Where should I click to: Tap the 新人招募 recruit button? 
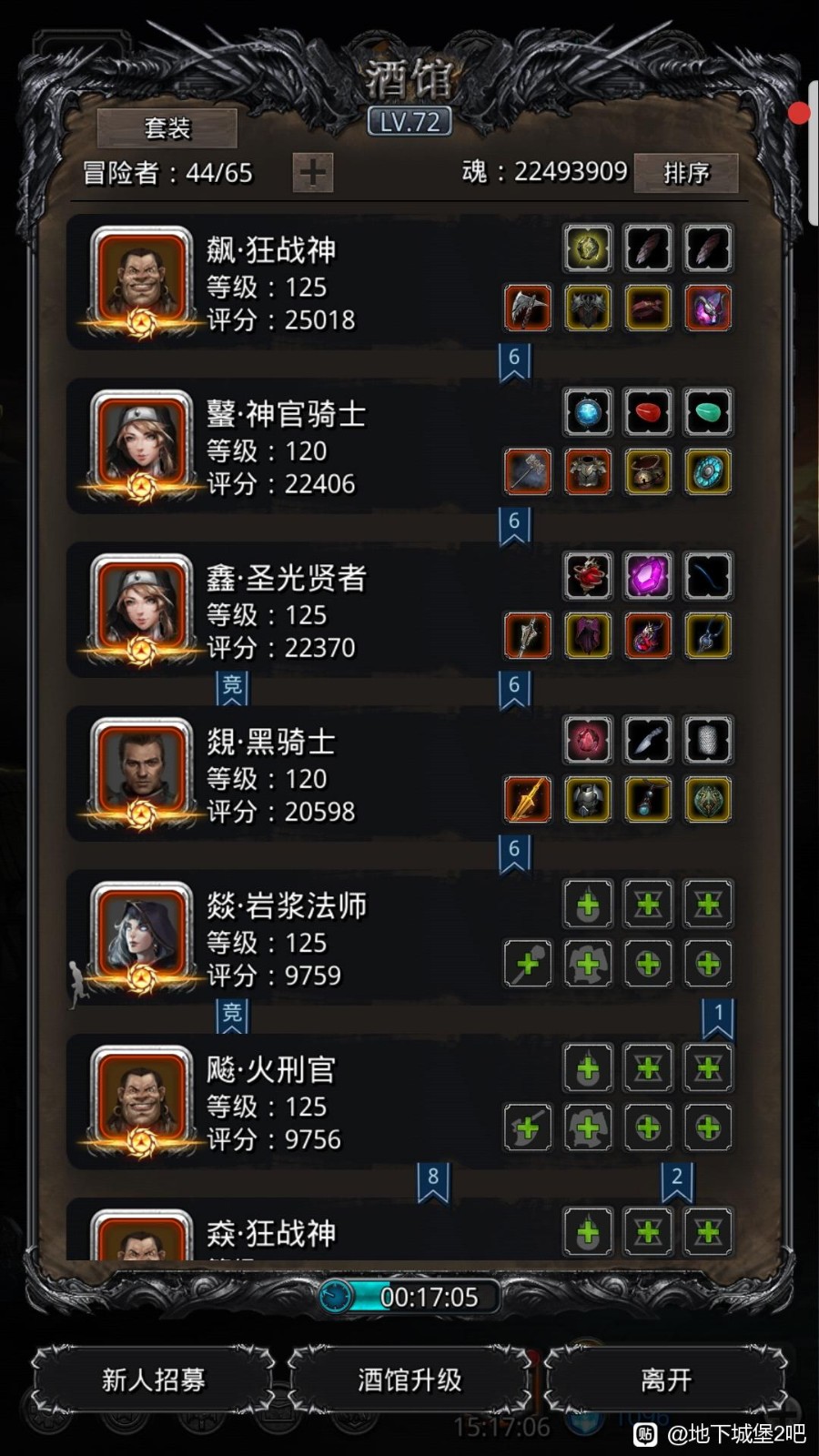153,1380
